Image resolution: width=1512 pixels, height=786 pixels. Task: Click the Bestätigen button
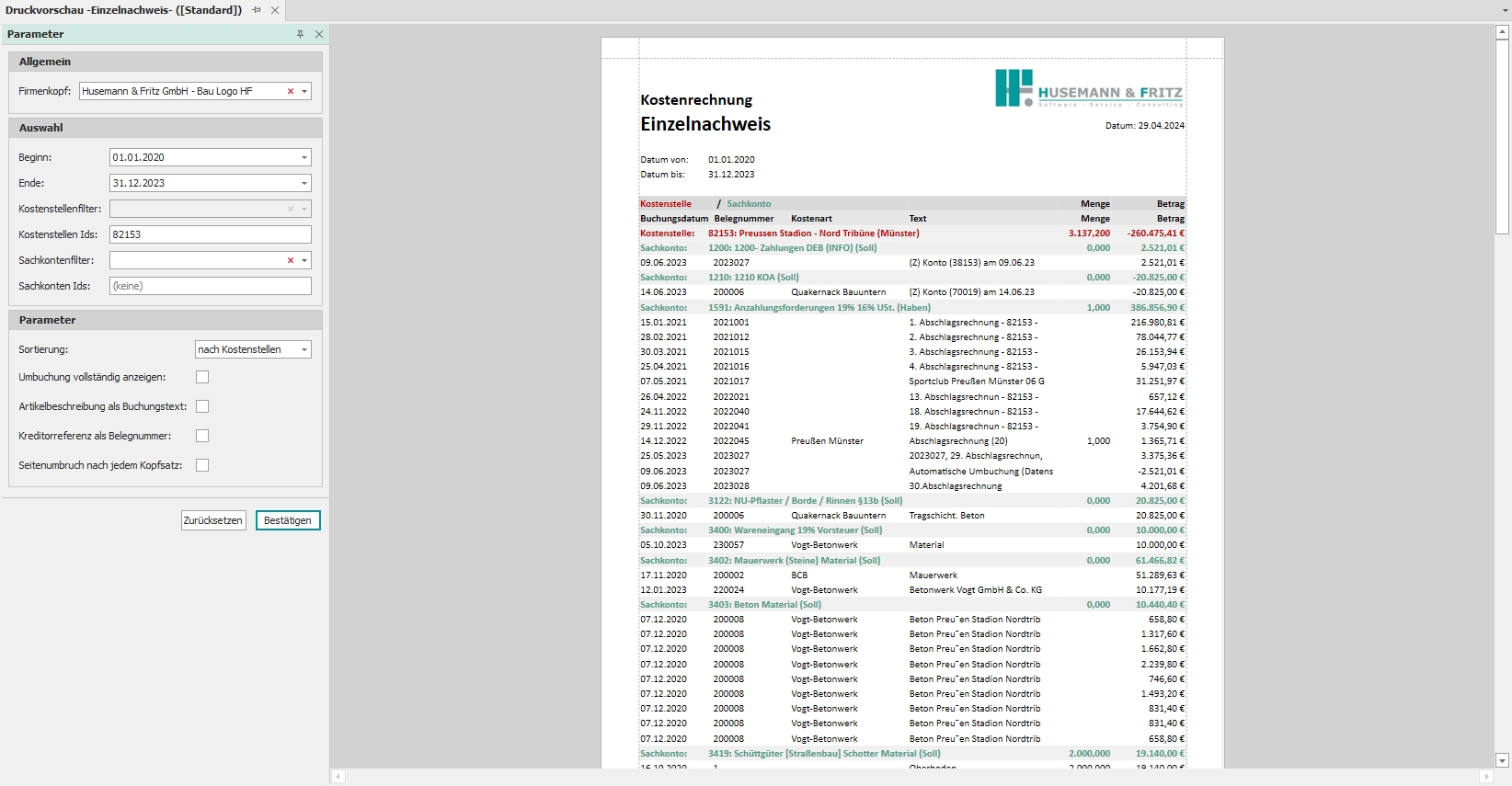[288, 520]
